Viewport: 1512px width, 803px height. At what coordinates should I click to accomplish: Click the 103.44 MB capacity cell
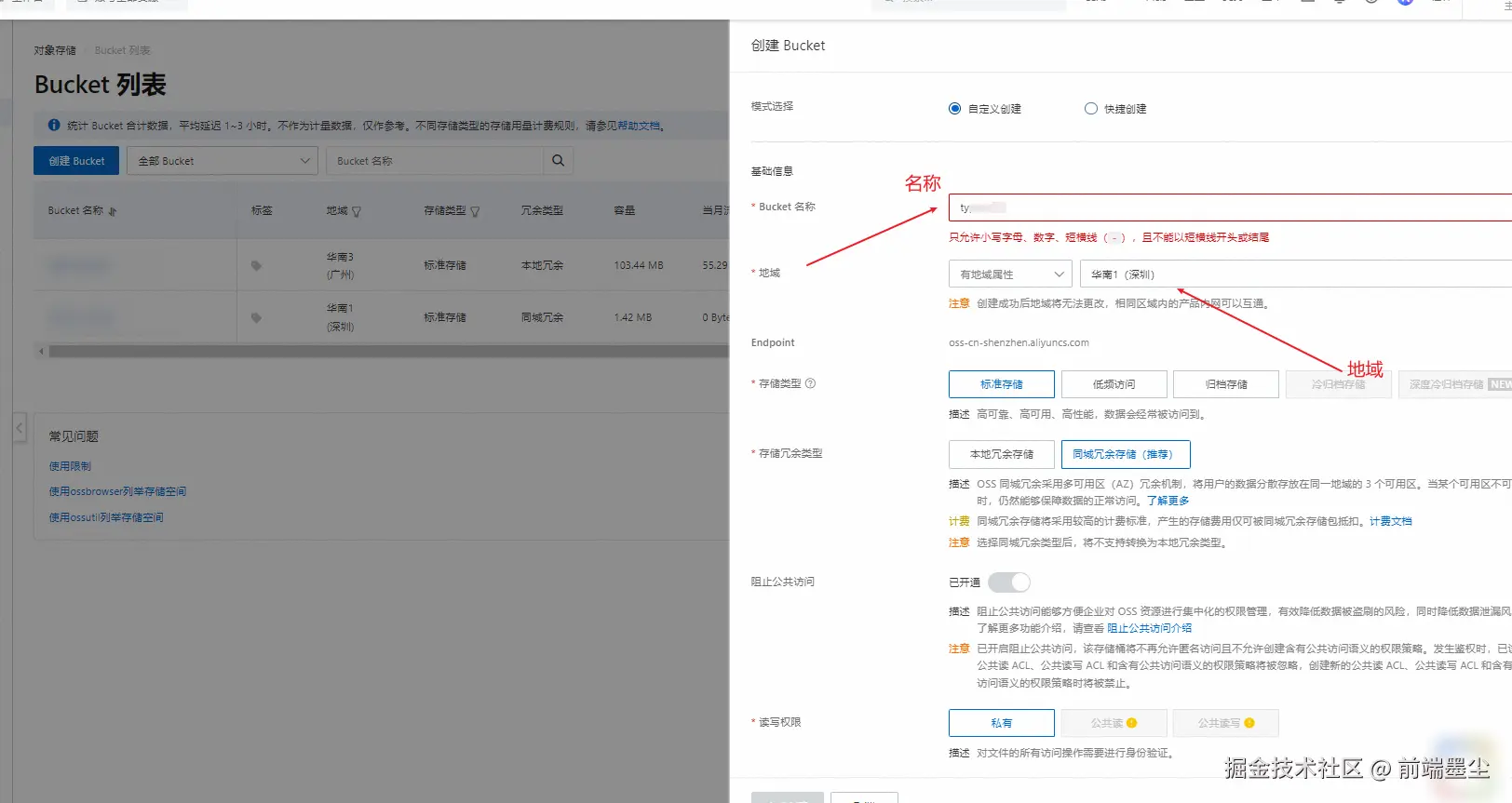639,265
